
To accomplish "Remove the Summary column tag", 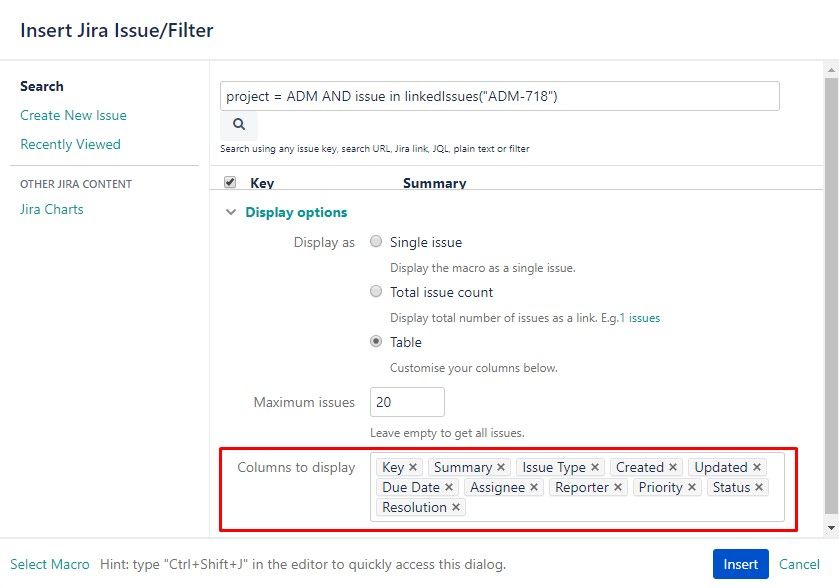I will tap(501, 467).
